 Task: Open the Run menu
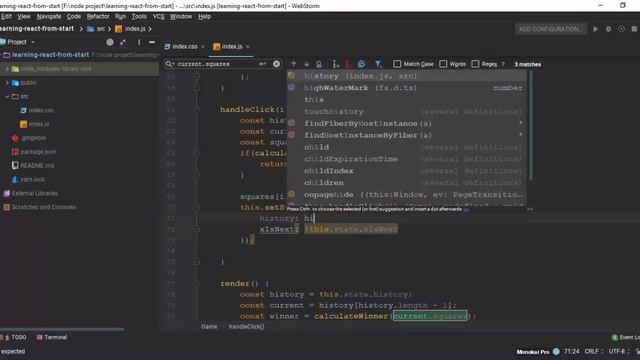tap(120, 17)
